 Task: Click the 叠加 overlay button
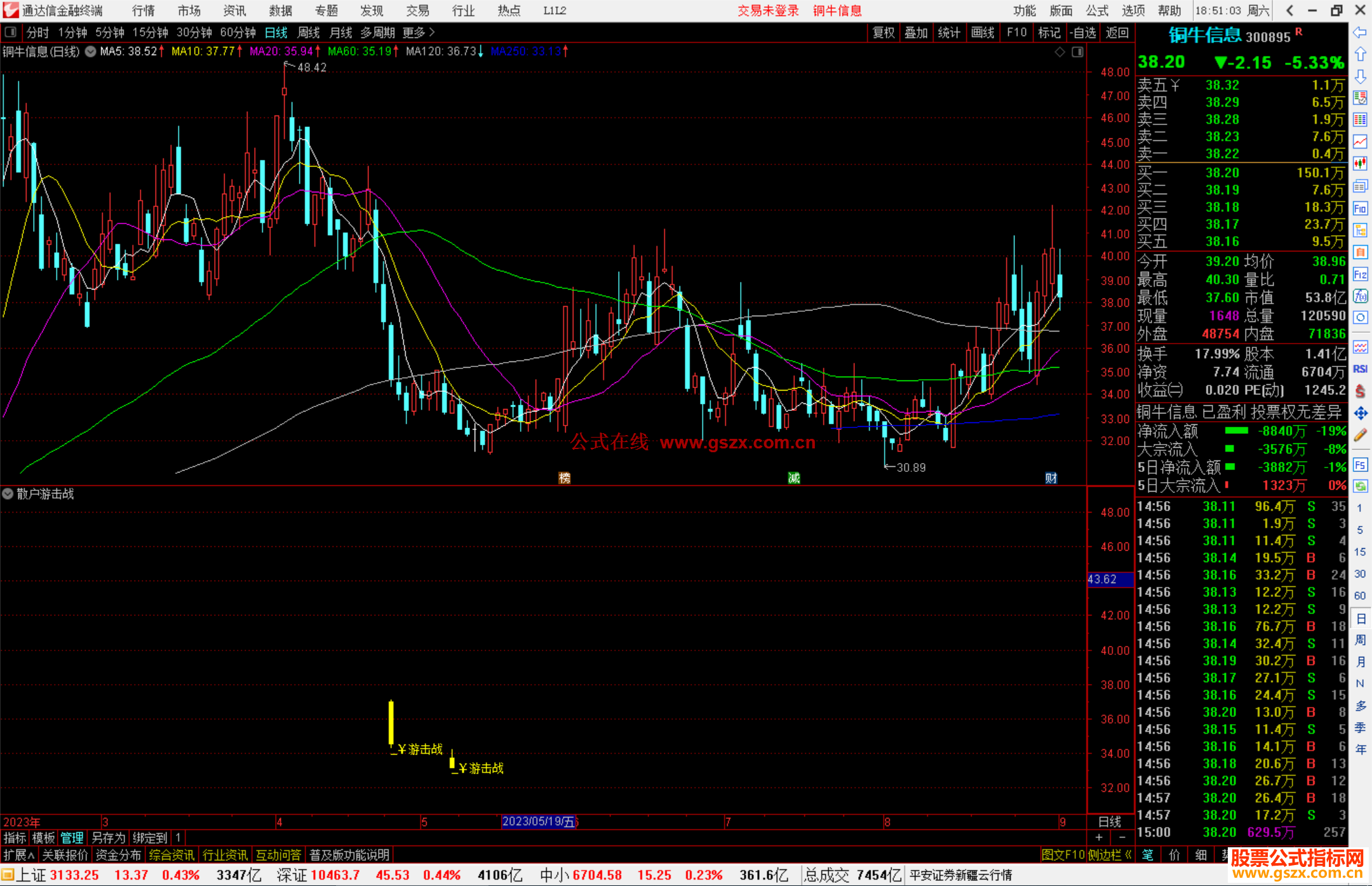pyautogui.click(x=916, y=32)
